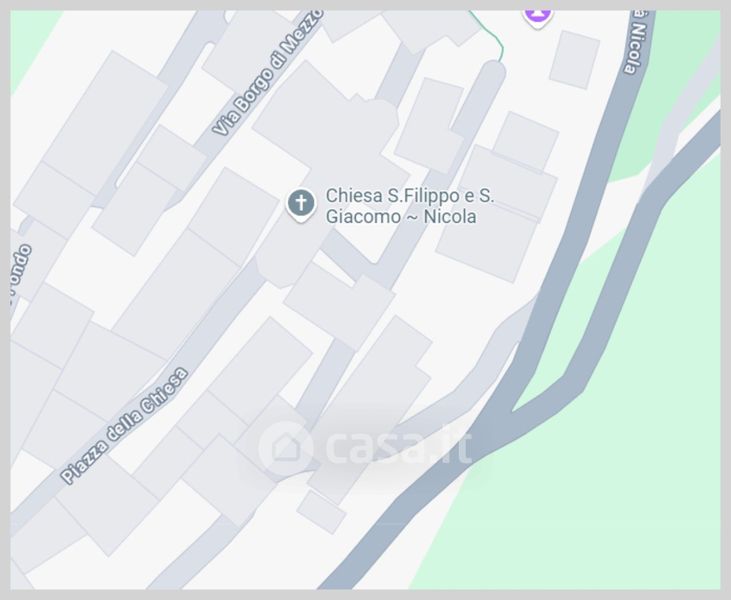Select small square building near purple marker

[x=574, y=60]
